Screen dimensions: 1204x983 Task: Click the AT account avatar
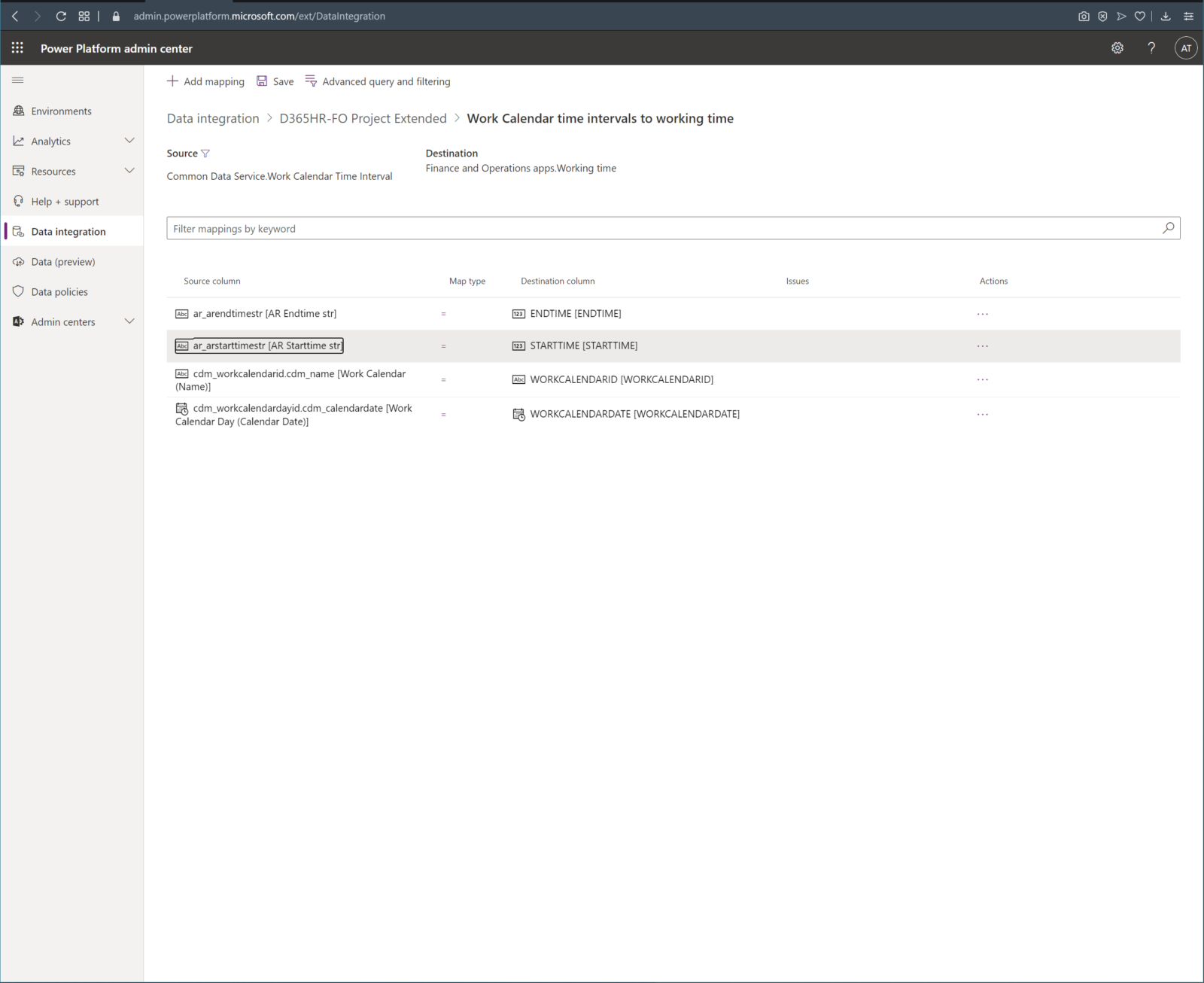tap(1186, 47)
